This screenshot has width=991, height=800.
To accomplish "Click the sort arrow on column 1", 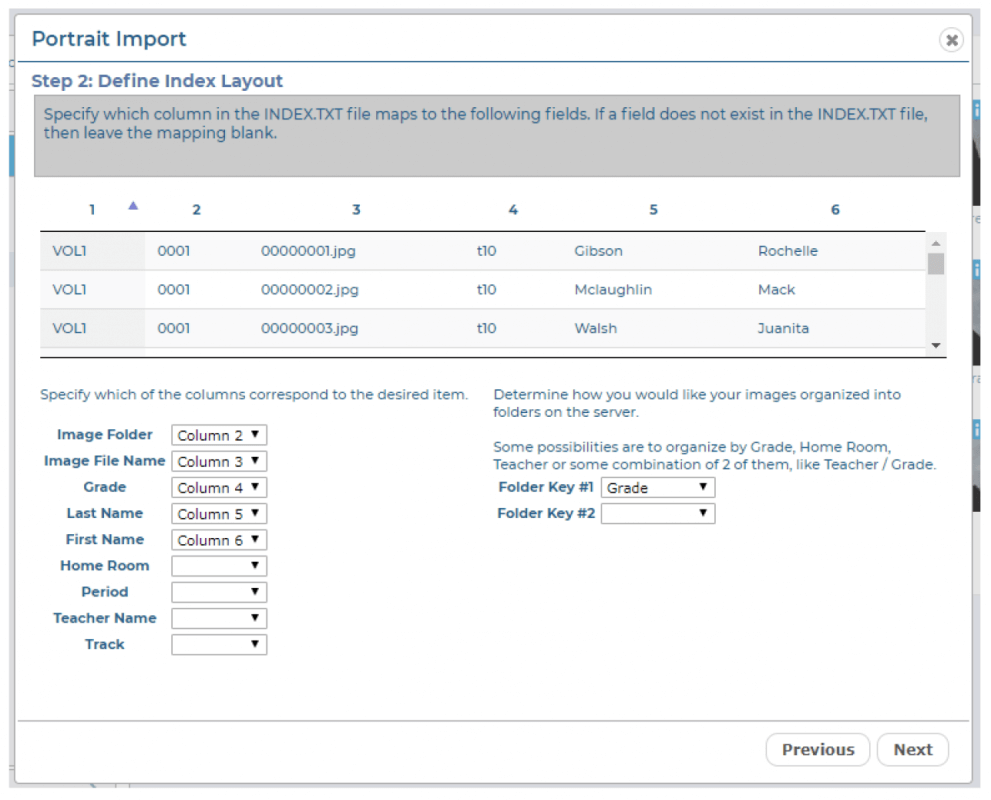I will (133, 206).
